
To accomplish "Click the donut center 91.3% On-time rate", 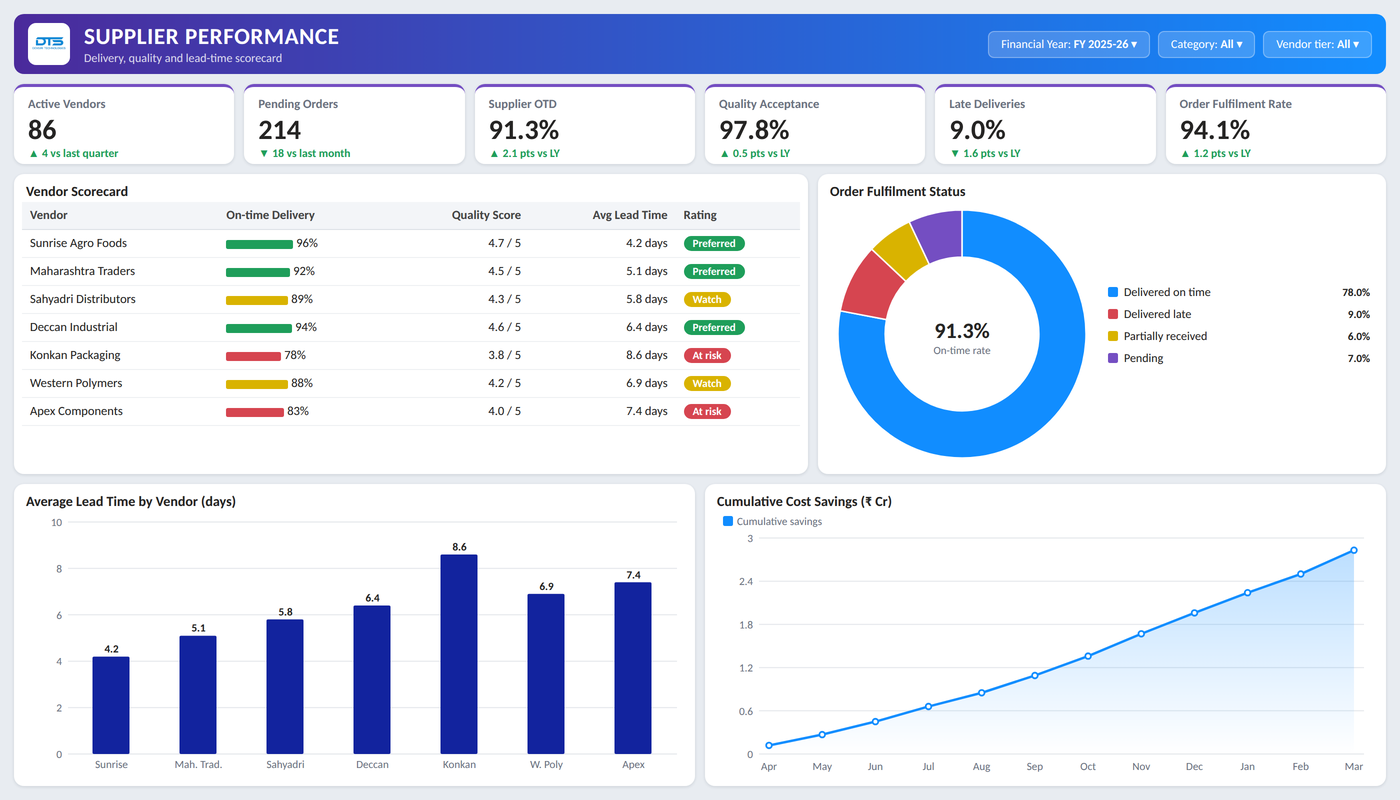I will tap(962, 338).
